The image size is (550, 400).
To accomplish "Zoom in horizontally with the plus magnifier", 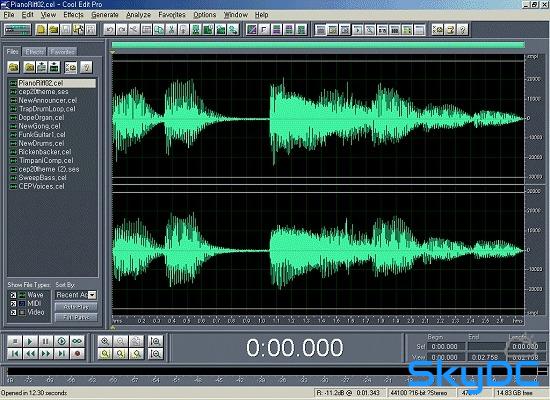I will tap(105, 341).
